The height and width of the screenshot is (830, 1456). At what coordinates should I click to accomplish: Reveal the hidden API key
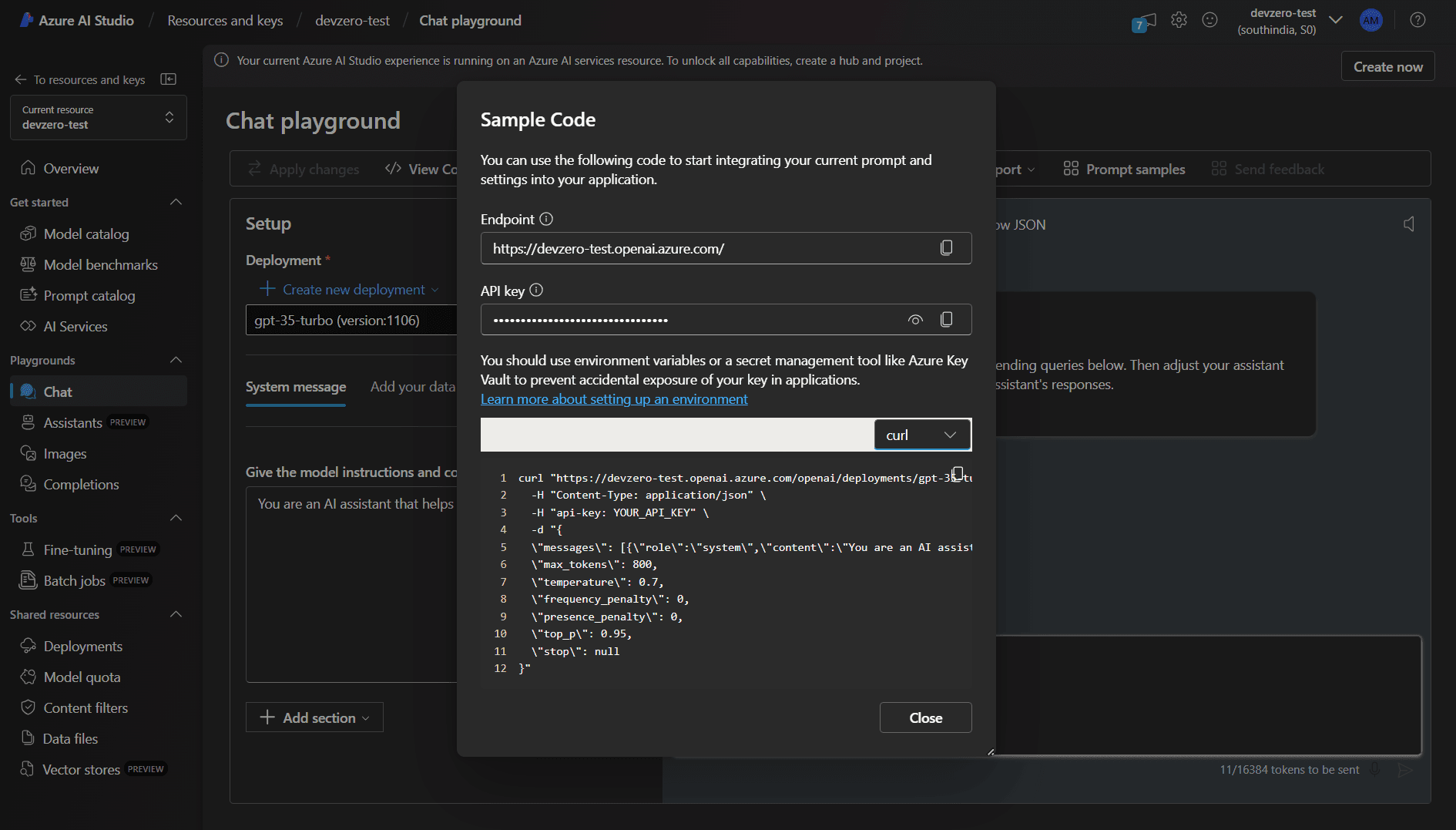pos(915,319)
